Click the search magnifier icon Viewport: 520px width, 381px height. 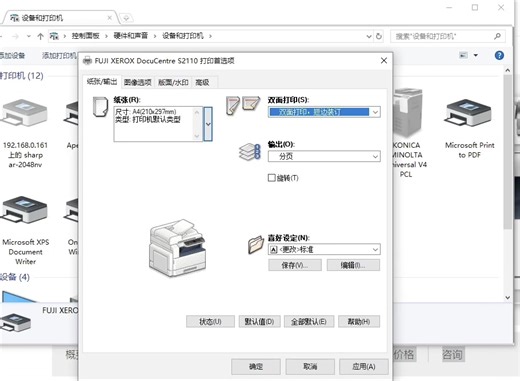[x=497, y=36]
